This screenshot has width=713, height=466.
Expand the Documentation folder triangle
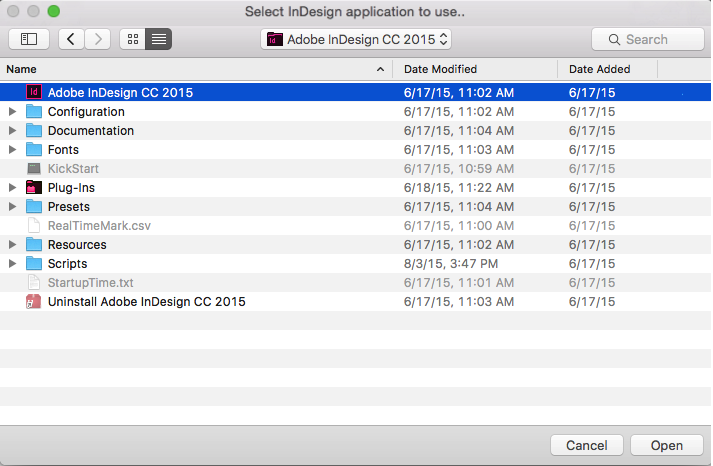(12, 130)
